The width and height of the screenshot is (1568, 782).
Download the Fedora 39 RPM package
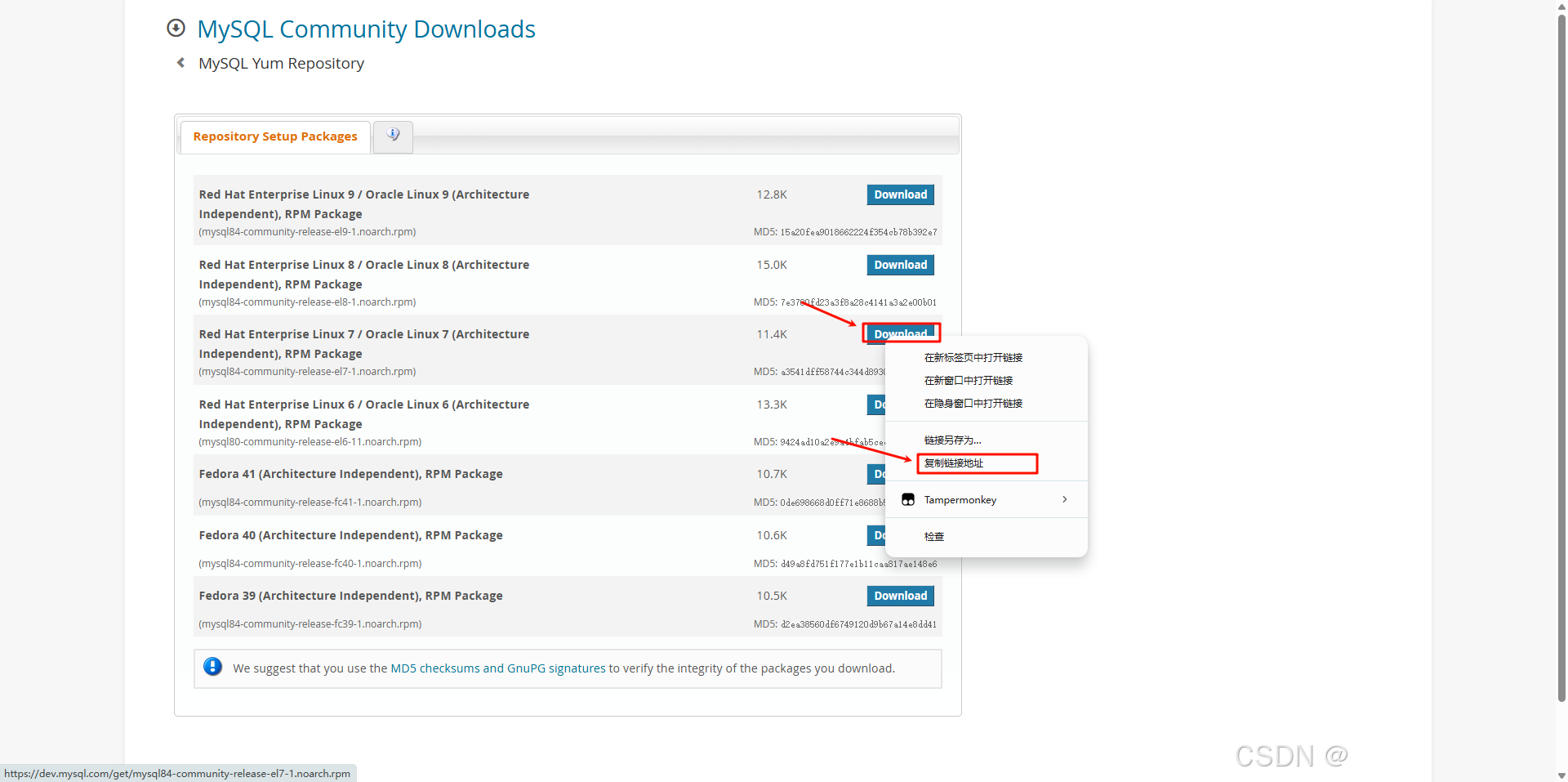click(901, 596)
